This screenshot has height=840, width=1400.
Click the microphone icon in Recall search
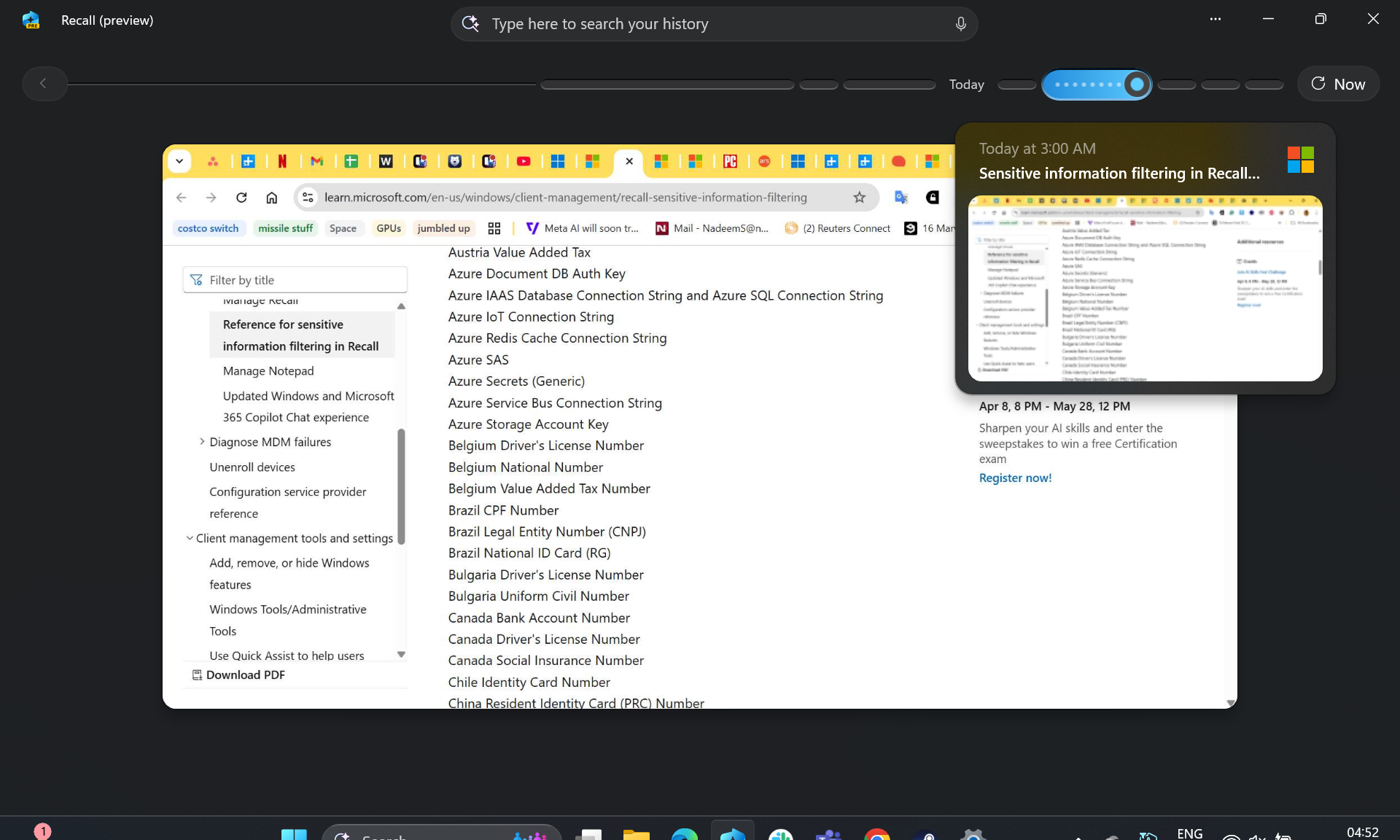click(960, 24)
